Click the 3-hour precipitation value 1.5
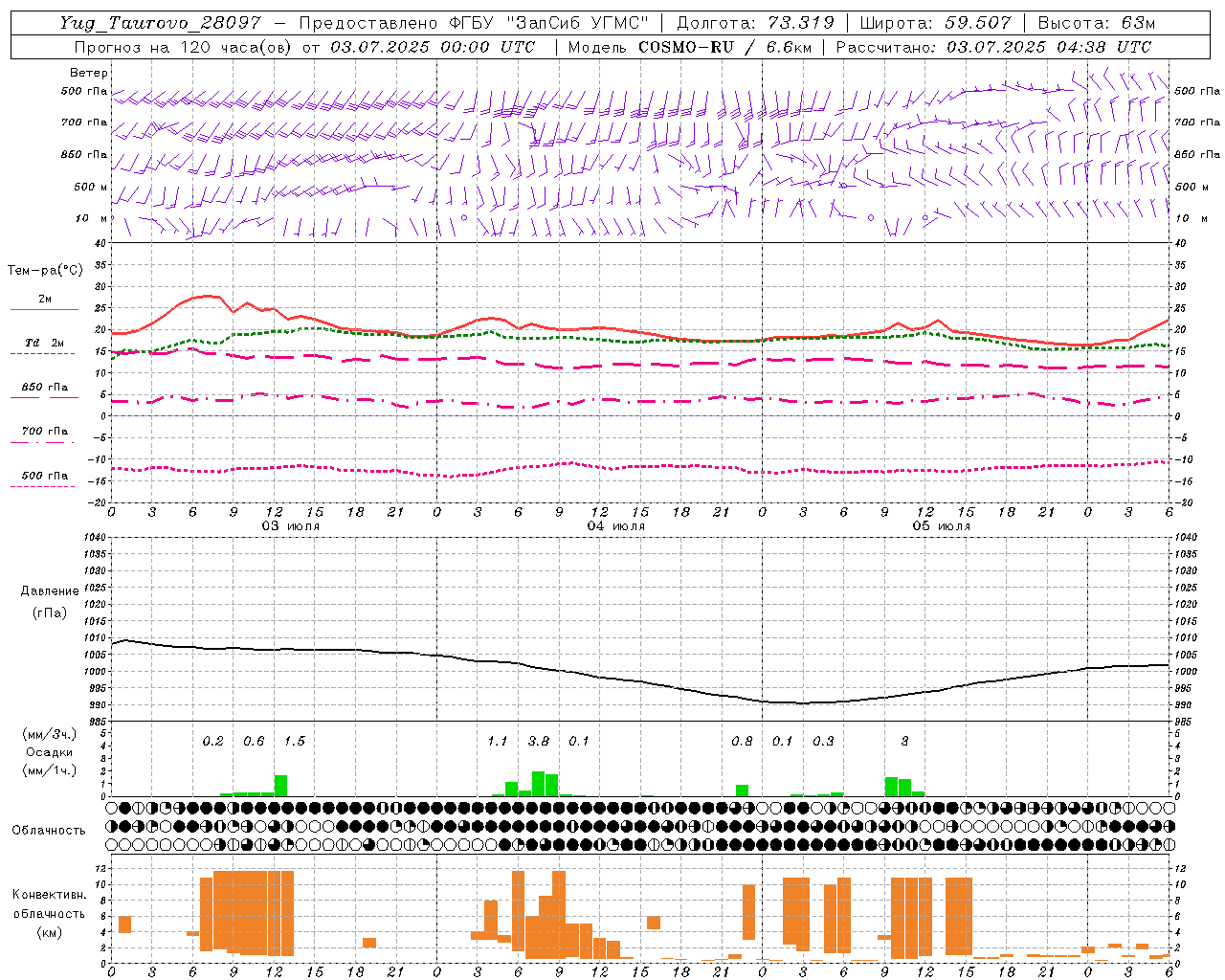Viewport: 1225px width, 980px height. (x=294, y=741)
